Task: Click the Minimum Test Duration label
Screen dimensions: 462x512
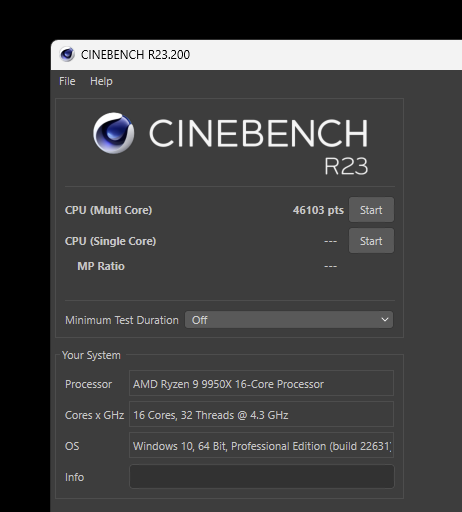Action: [x=122, y=320]
